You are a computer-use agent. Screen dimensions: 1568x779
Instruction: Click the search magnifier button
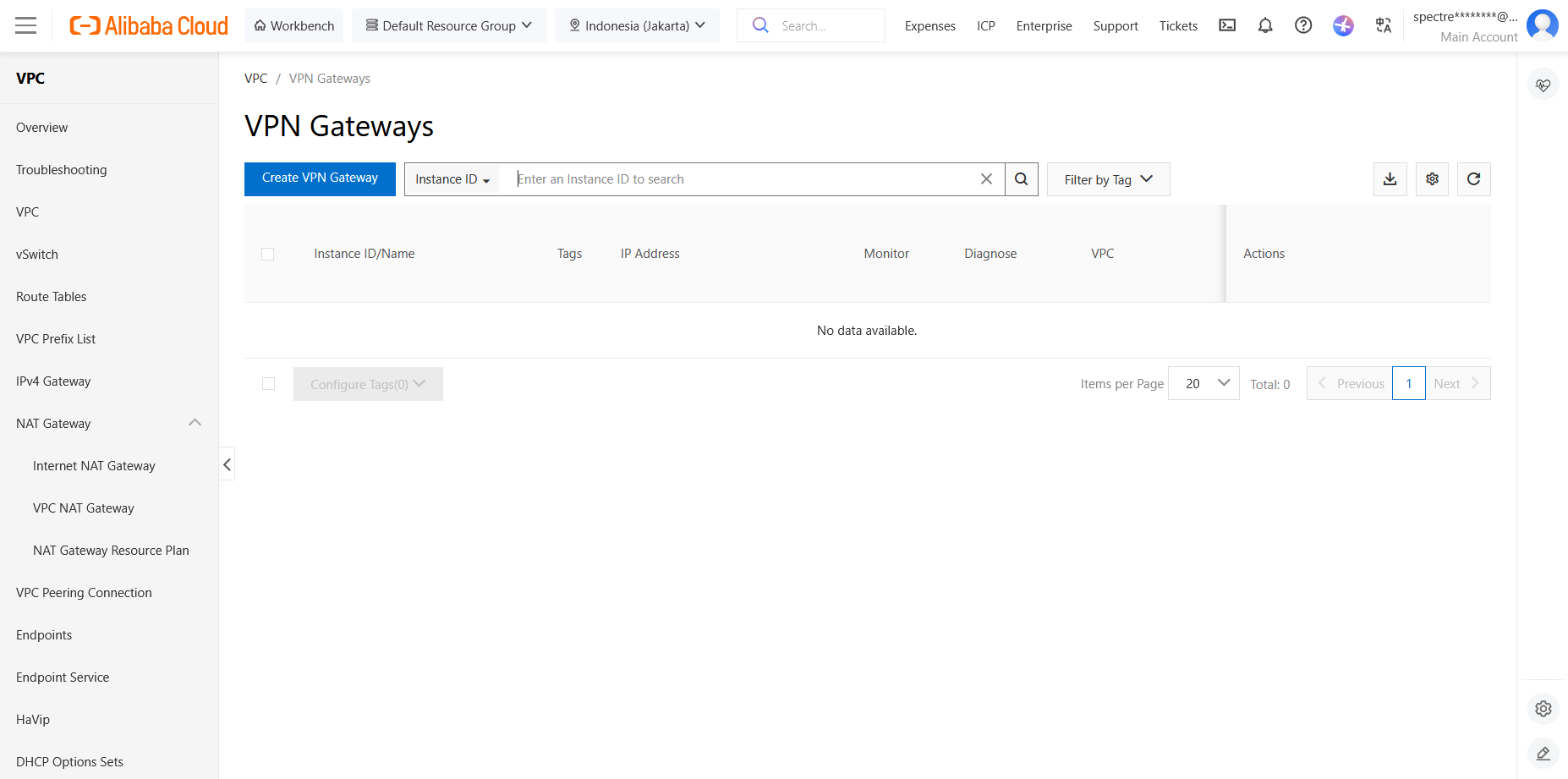1021,179
